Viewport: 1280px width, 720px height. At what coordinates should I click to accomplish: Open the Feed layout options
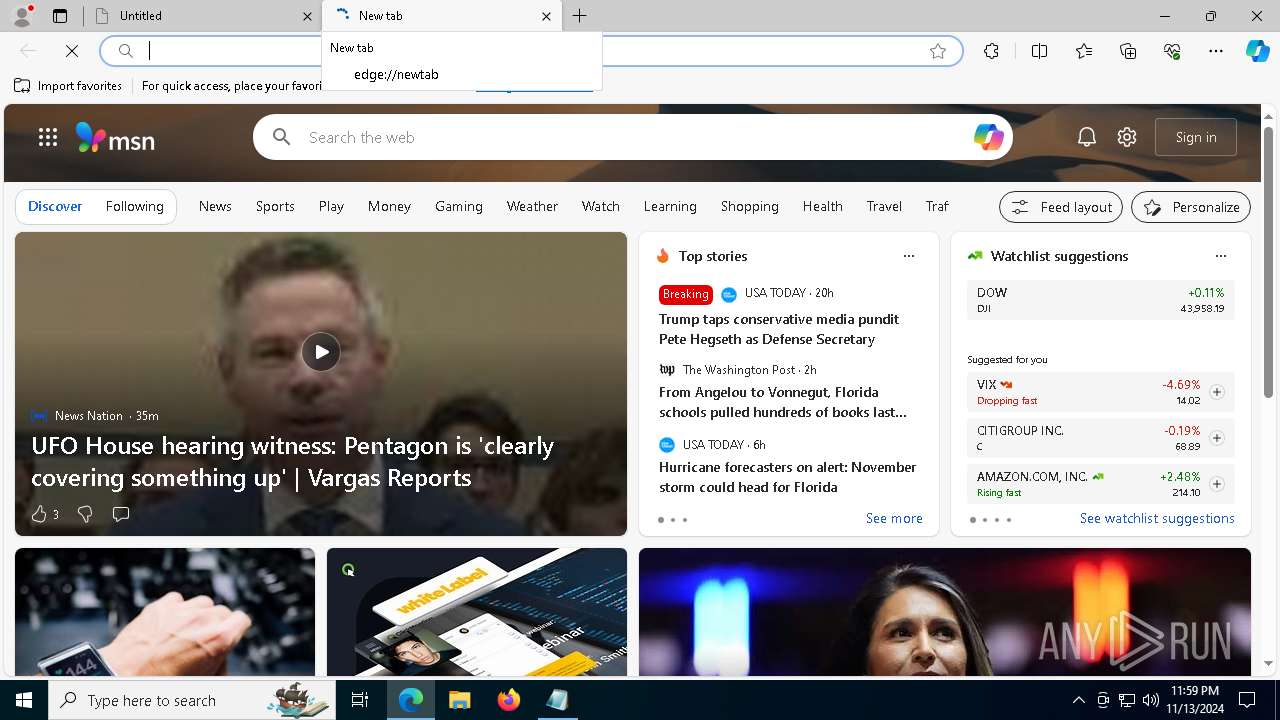[1061, 207]
